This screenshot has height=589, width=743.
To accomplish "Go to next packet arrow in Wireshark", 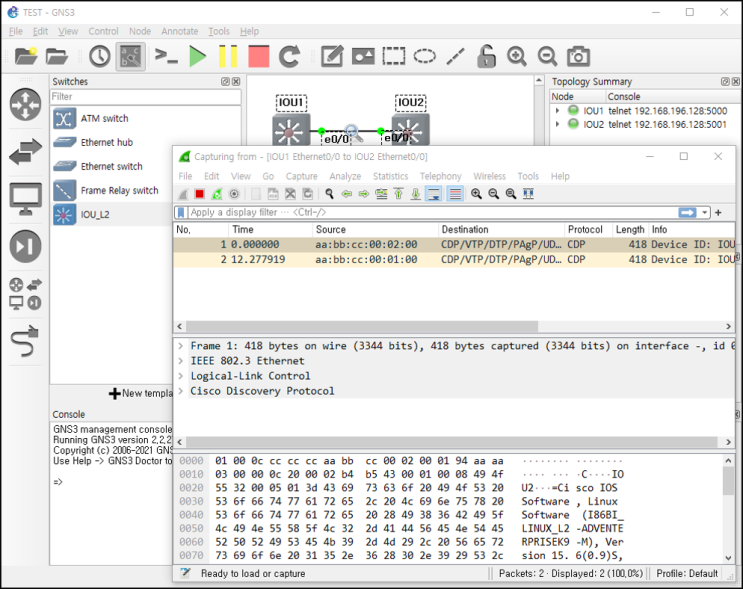I will [x=364, y=194].
